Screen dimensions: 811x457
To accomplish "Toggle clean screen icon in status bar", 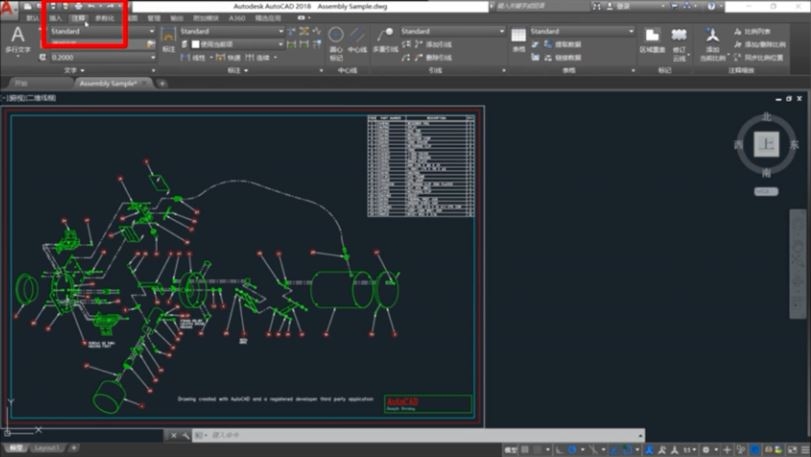I will click(x=793, y=450).
